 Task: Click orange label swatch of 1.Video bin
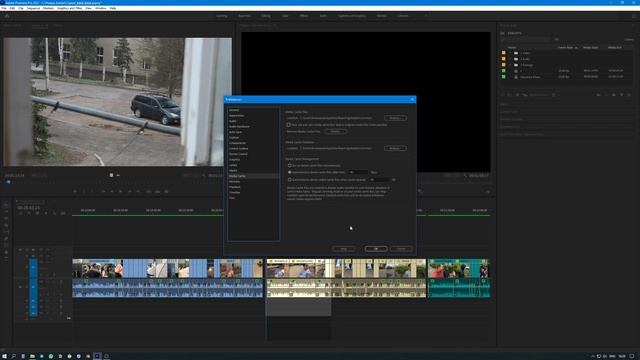tap(503, 53)
